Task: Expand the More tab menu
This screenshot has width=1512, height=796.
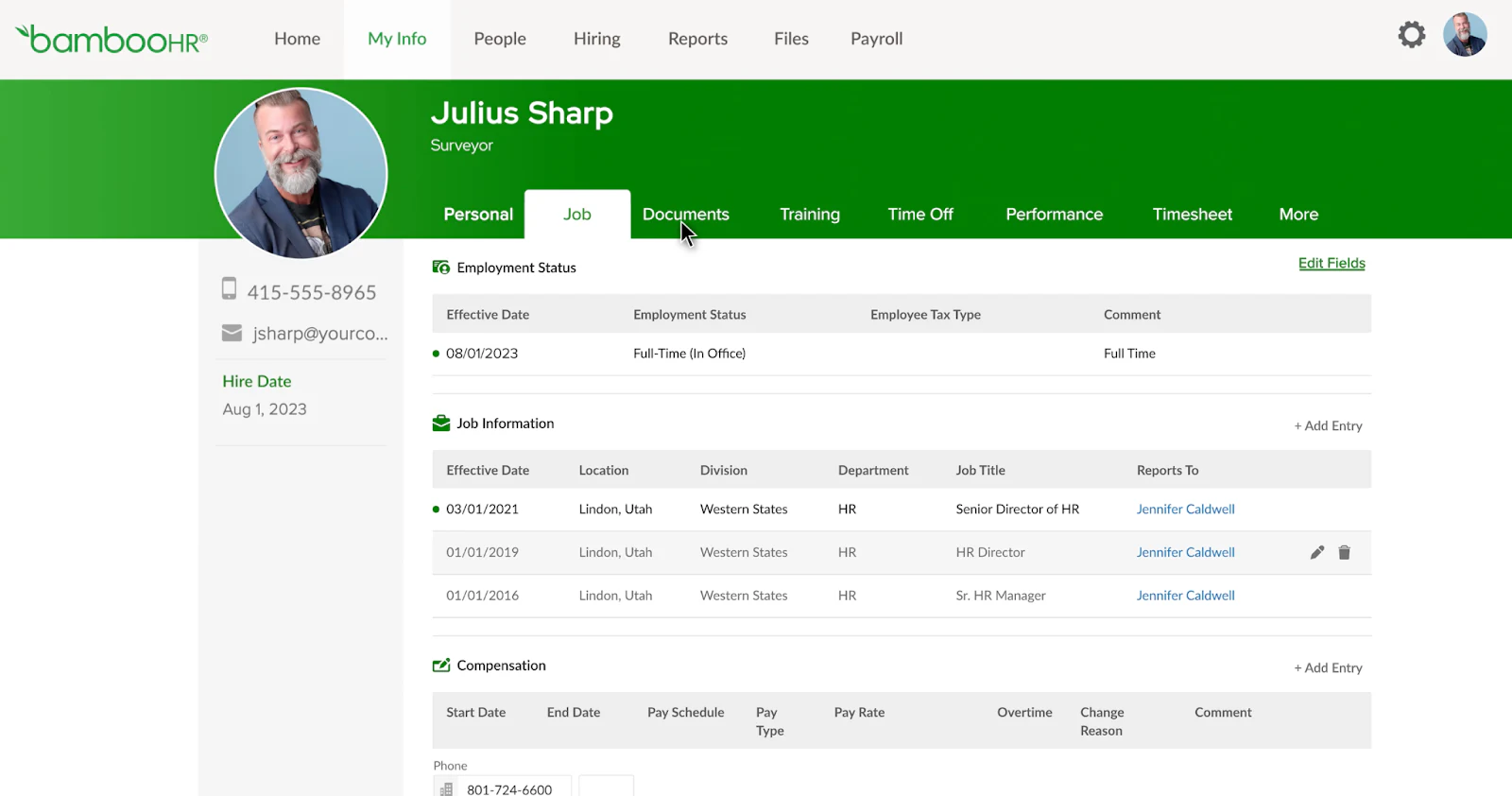Action: click(x=1298, y=215)
